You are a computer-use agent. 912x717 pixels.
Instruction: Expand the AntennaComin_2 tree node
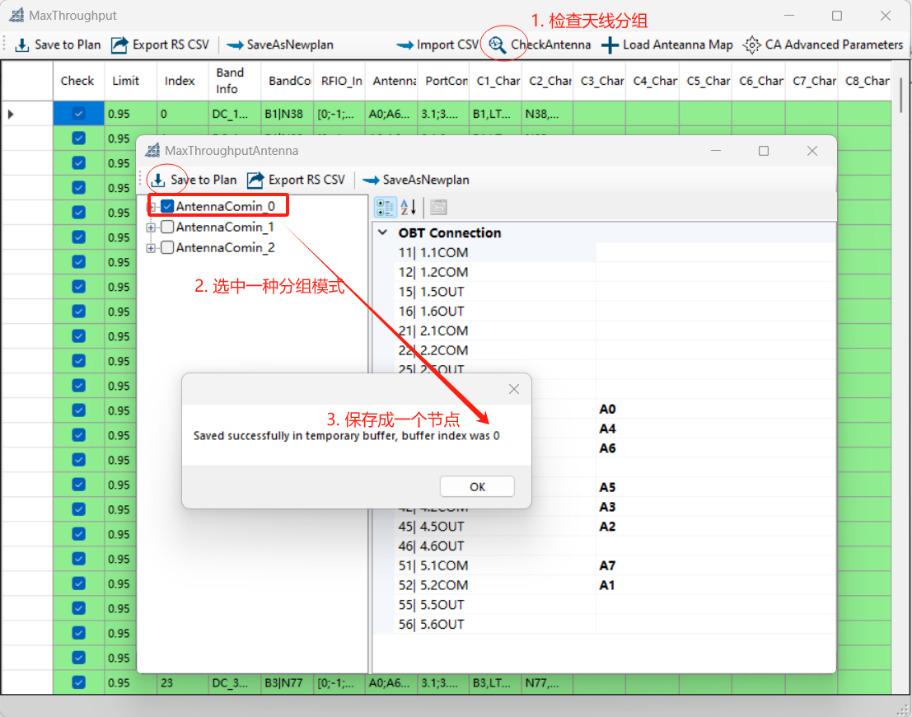click(x=151, y=248)
